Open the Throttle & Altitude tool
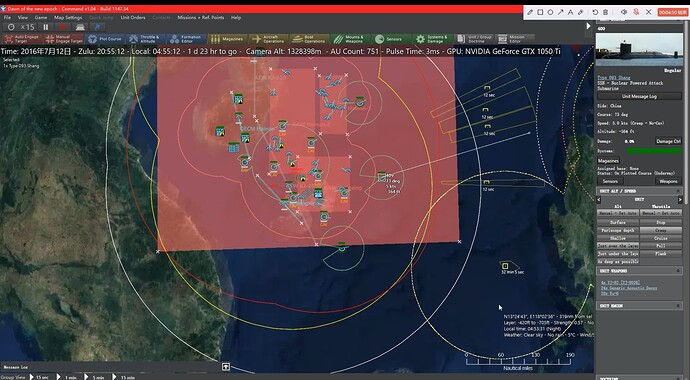The height and width of the screenshot is (380, 690). tap(145, 39)
